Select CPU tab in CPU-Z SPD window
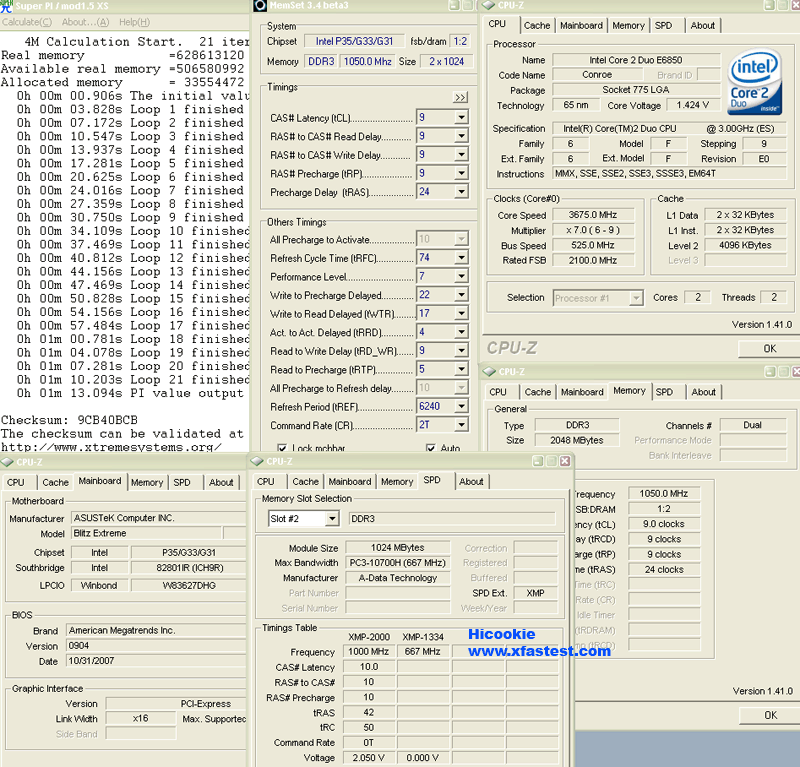800x767 pixels. [266, 482]
